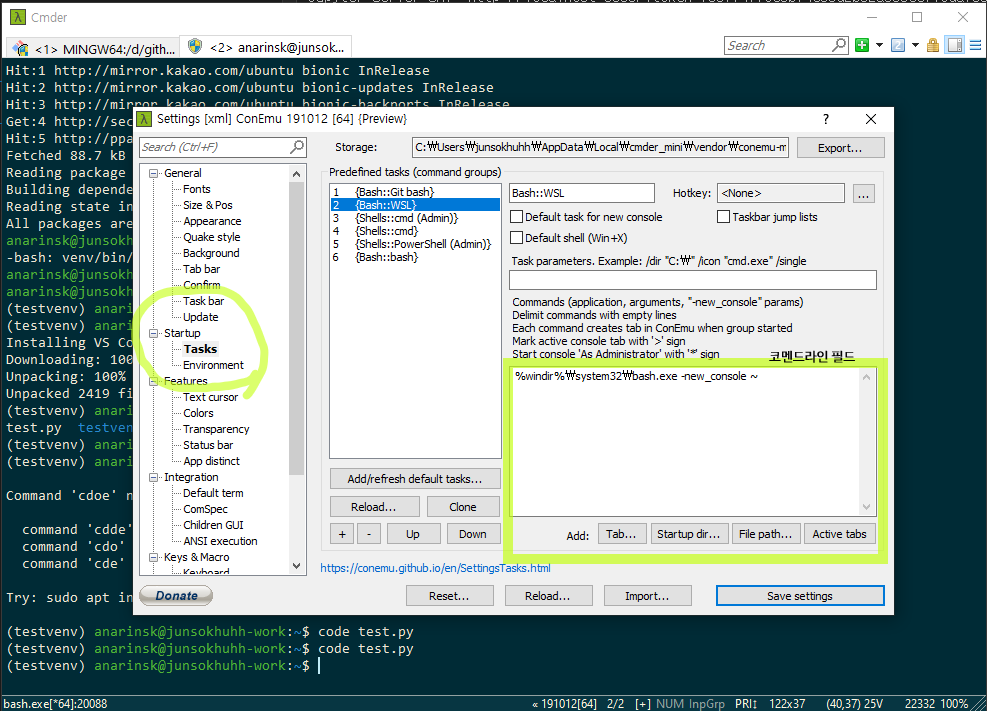Open the Background settings page
The image size is (987, 711).
point(211,254)
